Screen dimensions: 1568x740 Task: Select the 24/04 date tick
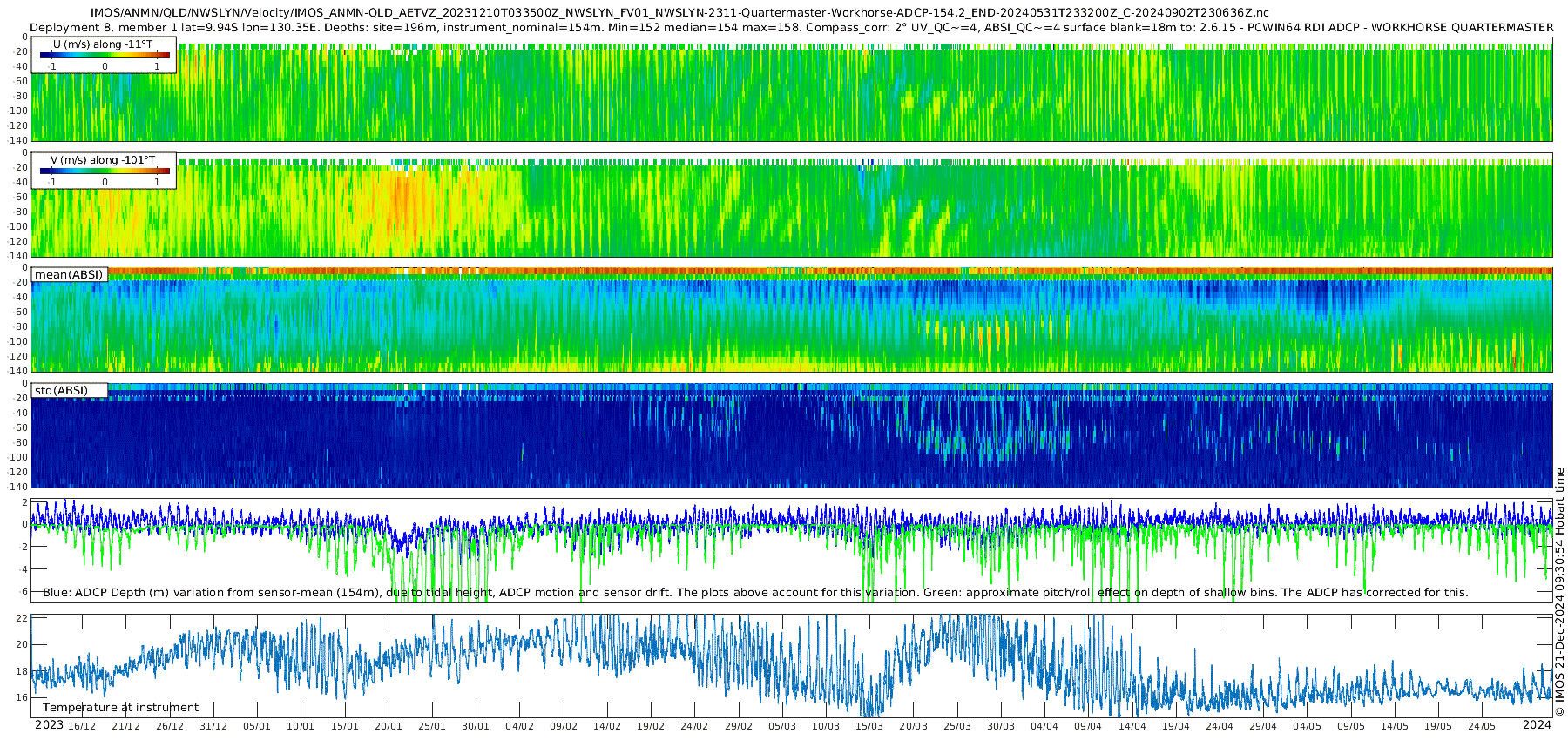click(x=1220, y=726)
